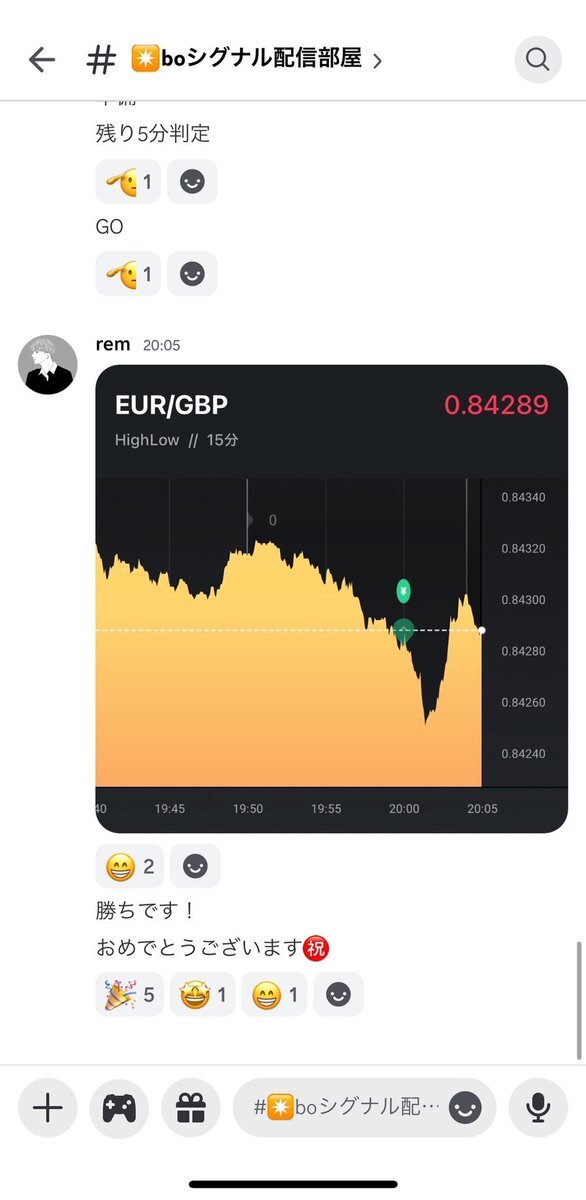Open the plus attachment menu
This screenshot has width=586, height=1200.
[48, 1107]
